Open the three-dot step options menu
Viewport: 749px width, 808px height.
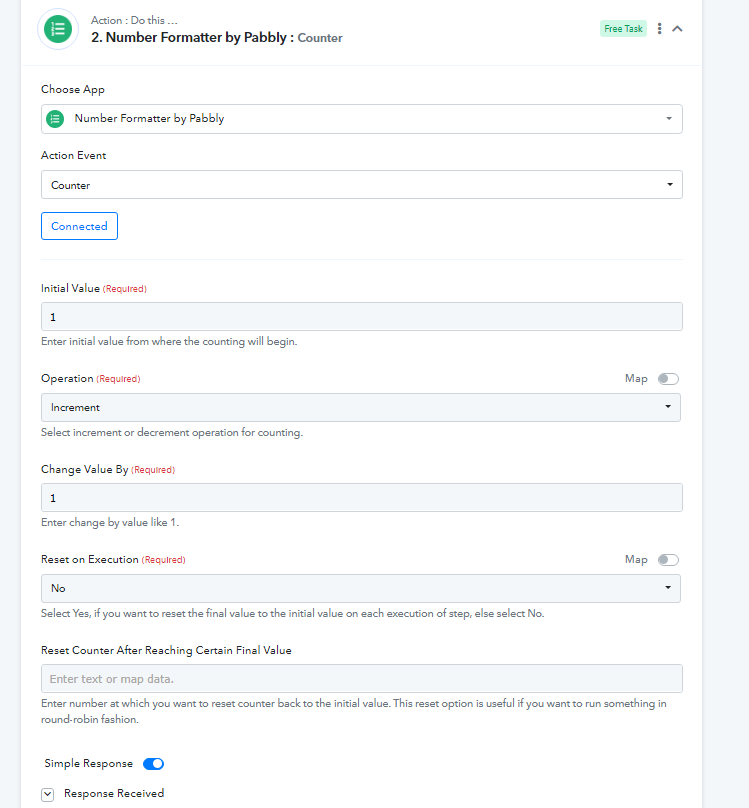tap(659, 29)
